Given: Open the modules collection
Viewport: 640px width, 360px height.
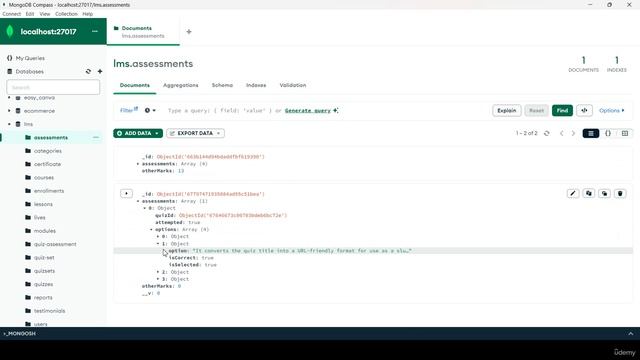Looking at the screenshot, I should [x=44, y=231].
